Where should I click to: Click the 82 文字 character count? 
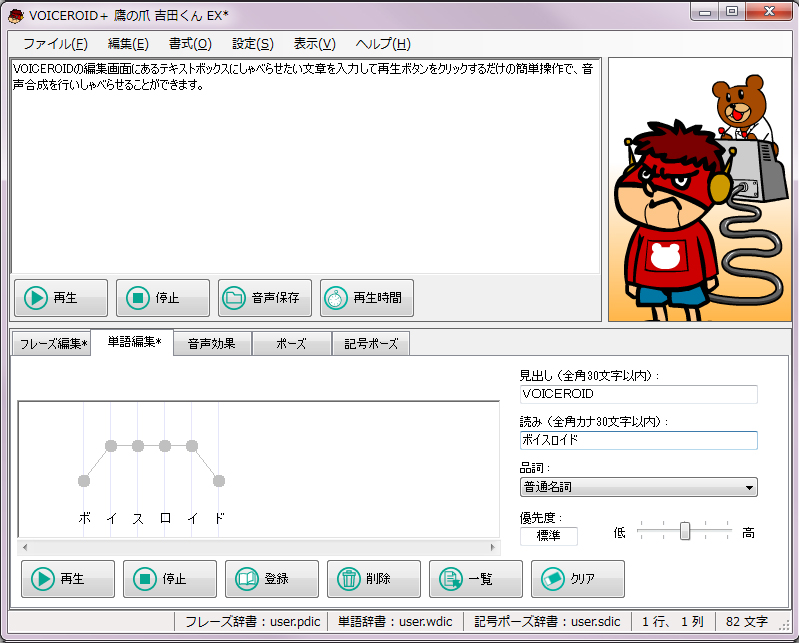point(747,622)
